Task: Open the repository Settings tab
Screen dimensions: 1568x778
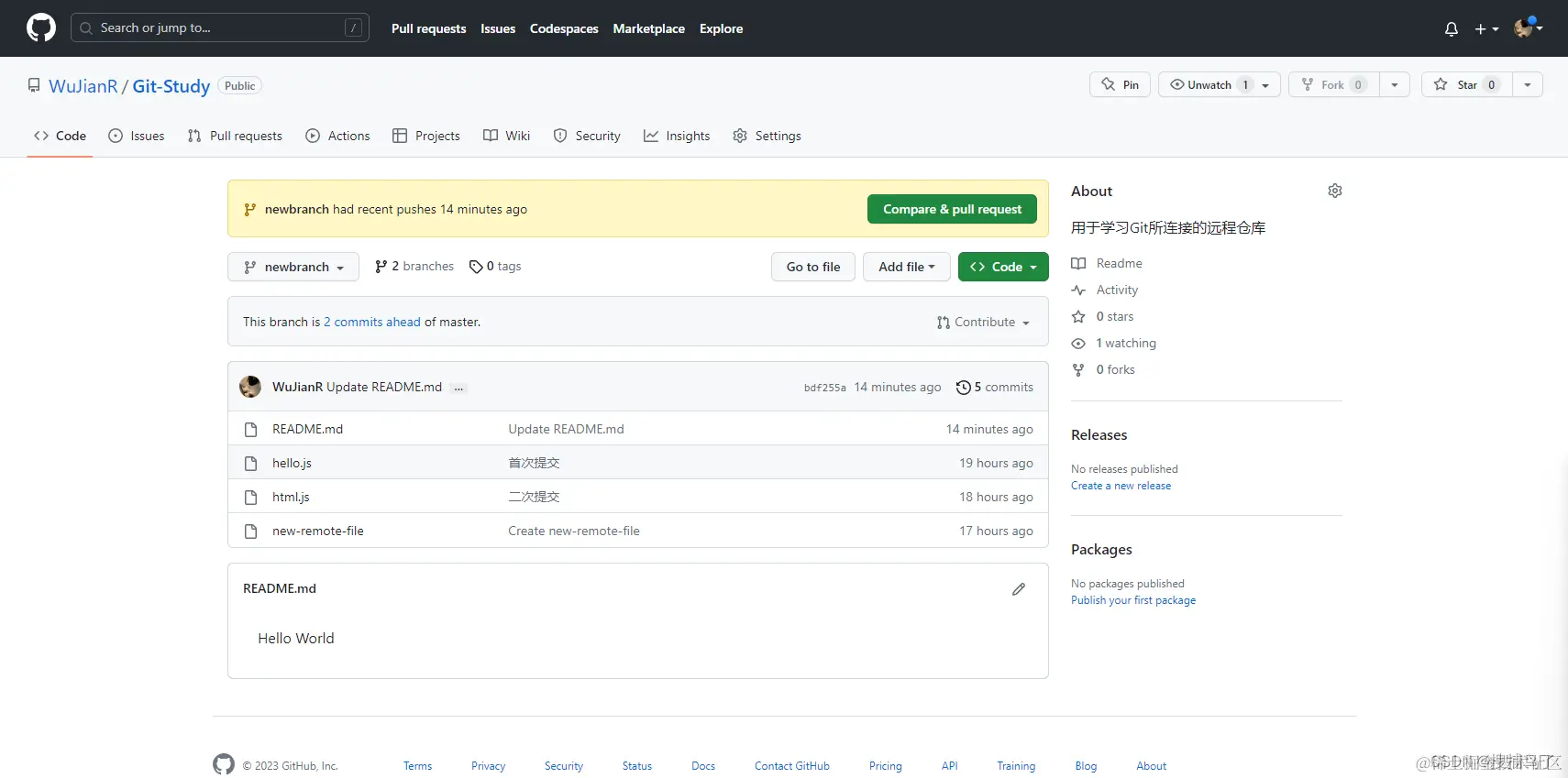Action: [x=767, y=136]
